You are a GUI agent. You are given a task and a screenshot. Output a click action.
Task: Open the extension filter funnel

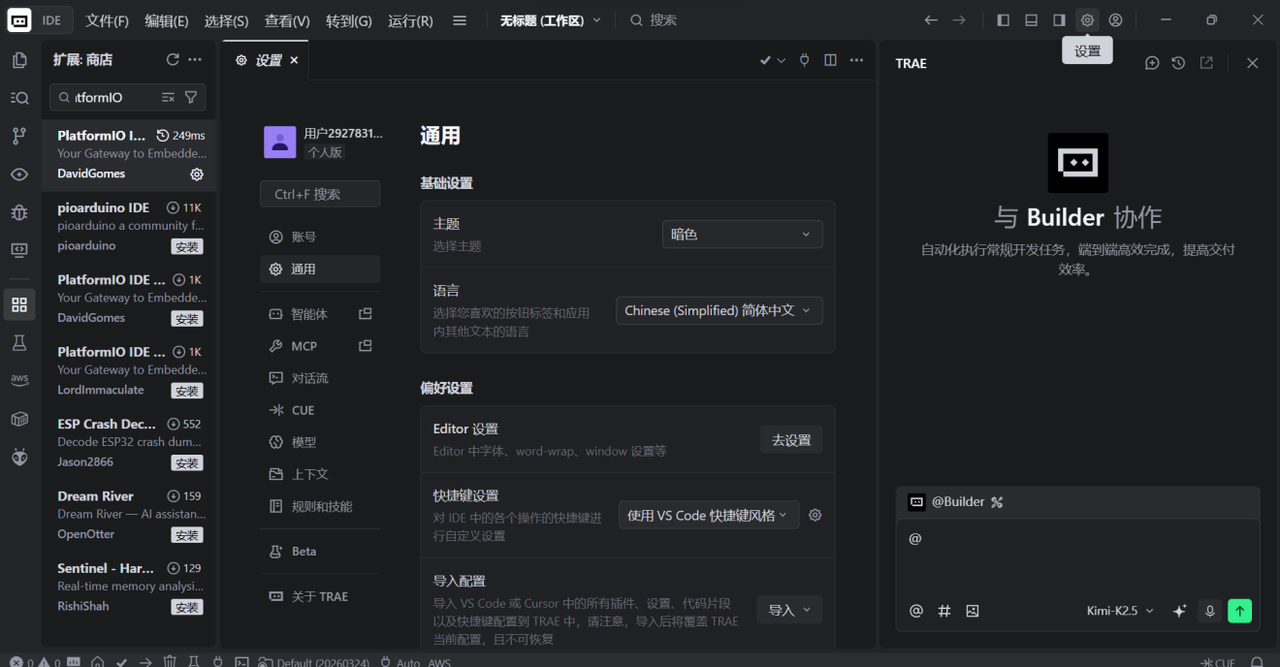(x=191, y=97)
